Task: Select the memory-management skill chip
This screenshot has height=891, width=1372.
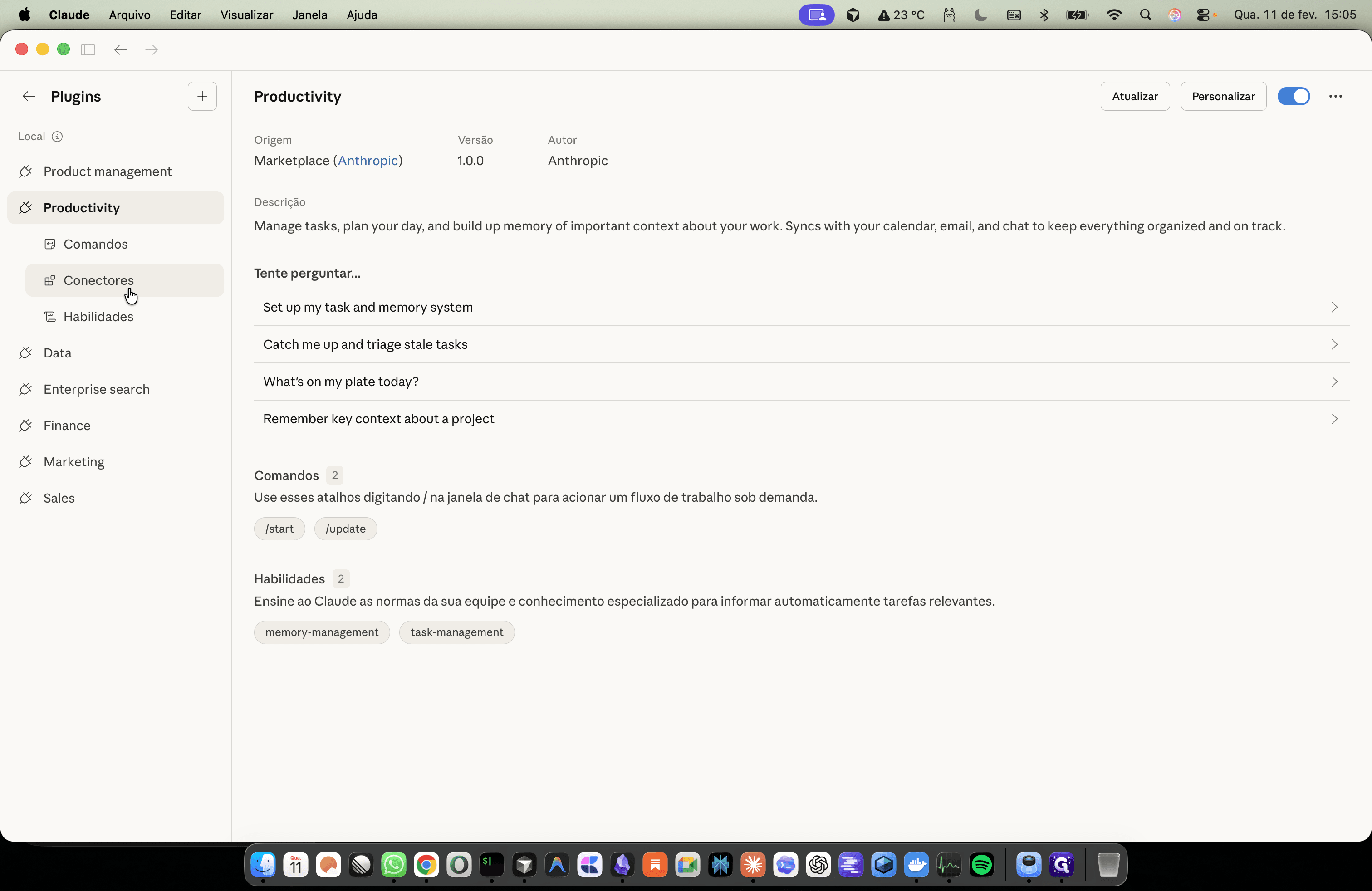Action: (x=322, y=632)
